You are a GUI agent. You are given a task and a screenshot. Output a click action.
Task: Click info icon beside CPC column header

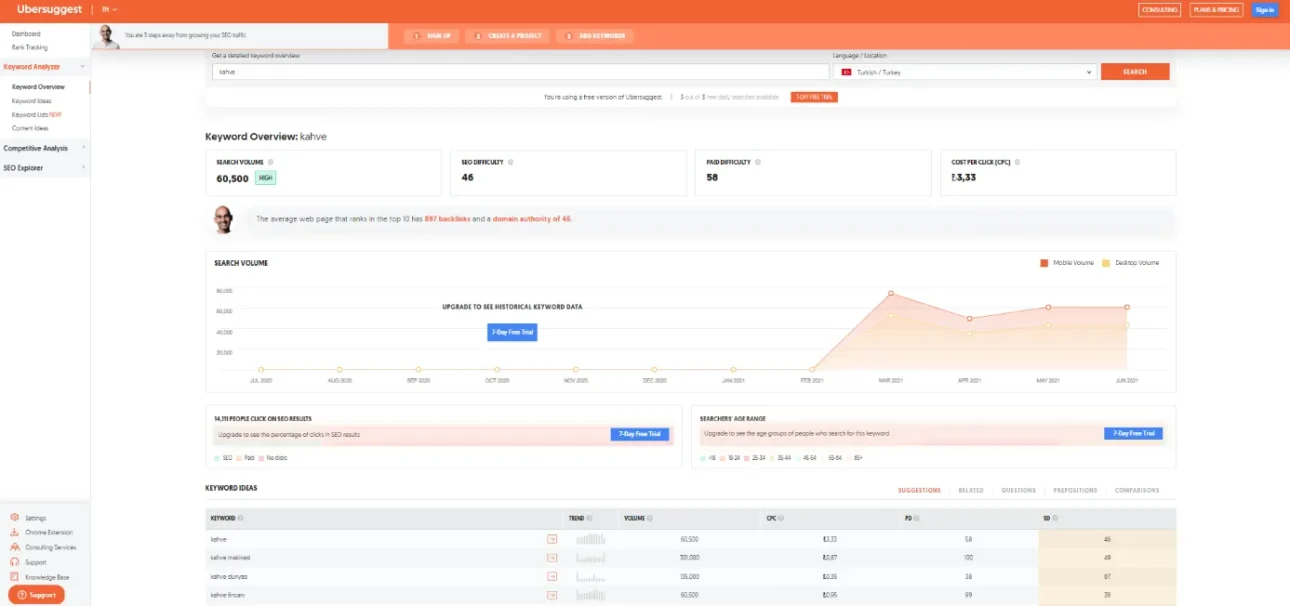coord(781,519)
